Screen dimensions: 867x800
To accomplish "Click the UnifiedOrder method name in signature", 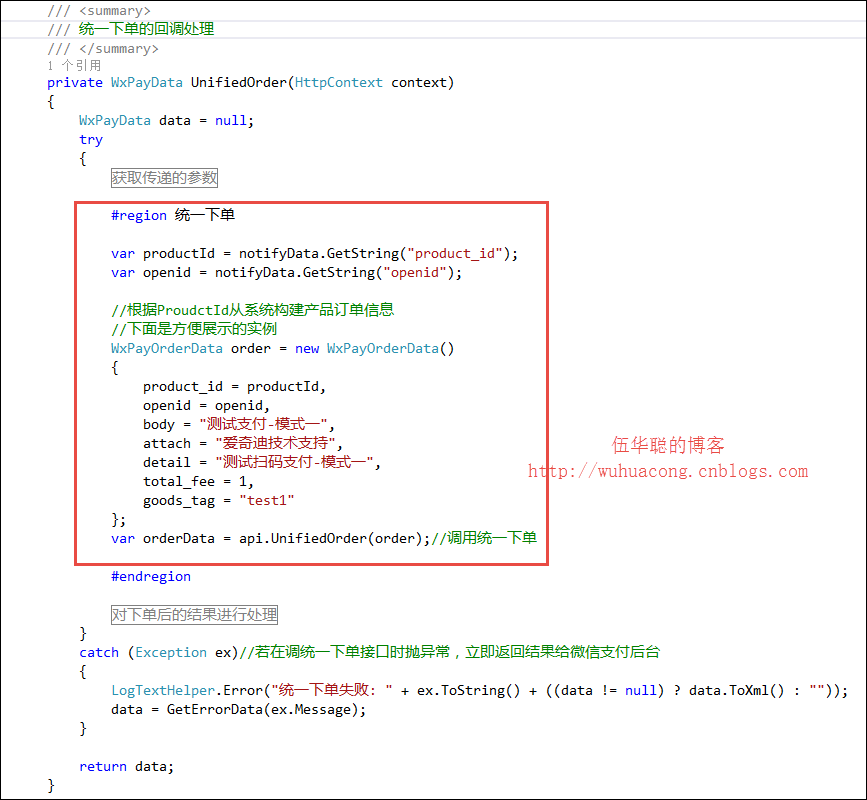I will point(239,83).
